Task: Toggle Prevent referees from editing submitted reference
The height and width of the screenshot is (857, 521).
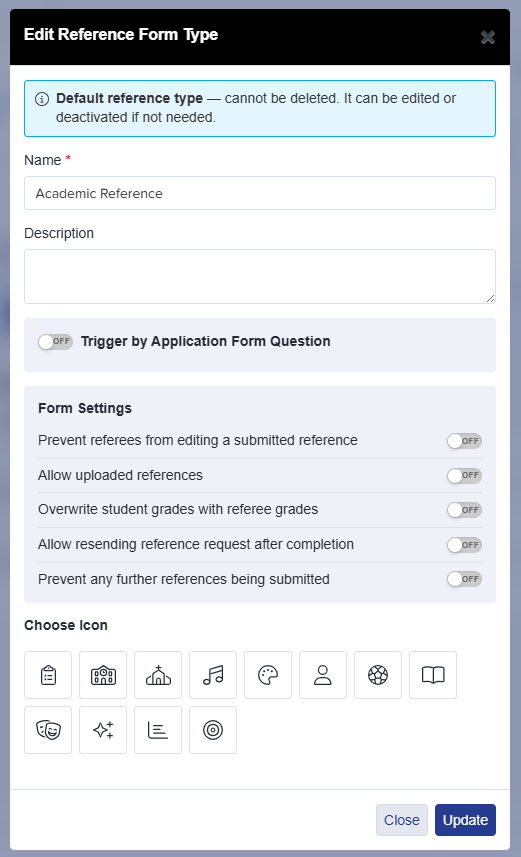Action: point(464,441)
